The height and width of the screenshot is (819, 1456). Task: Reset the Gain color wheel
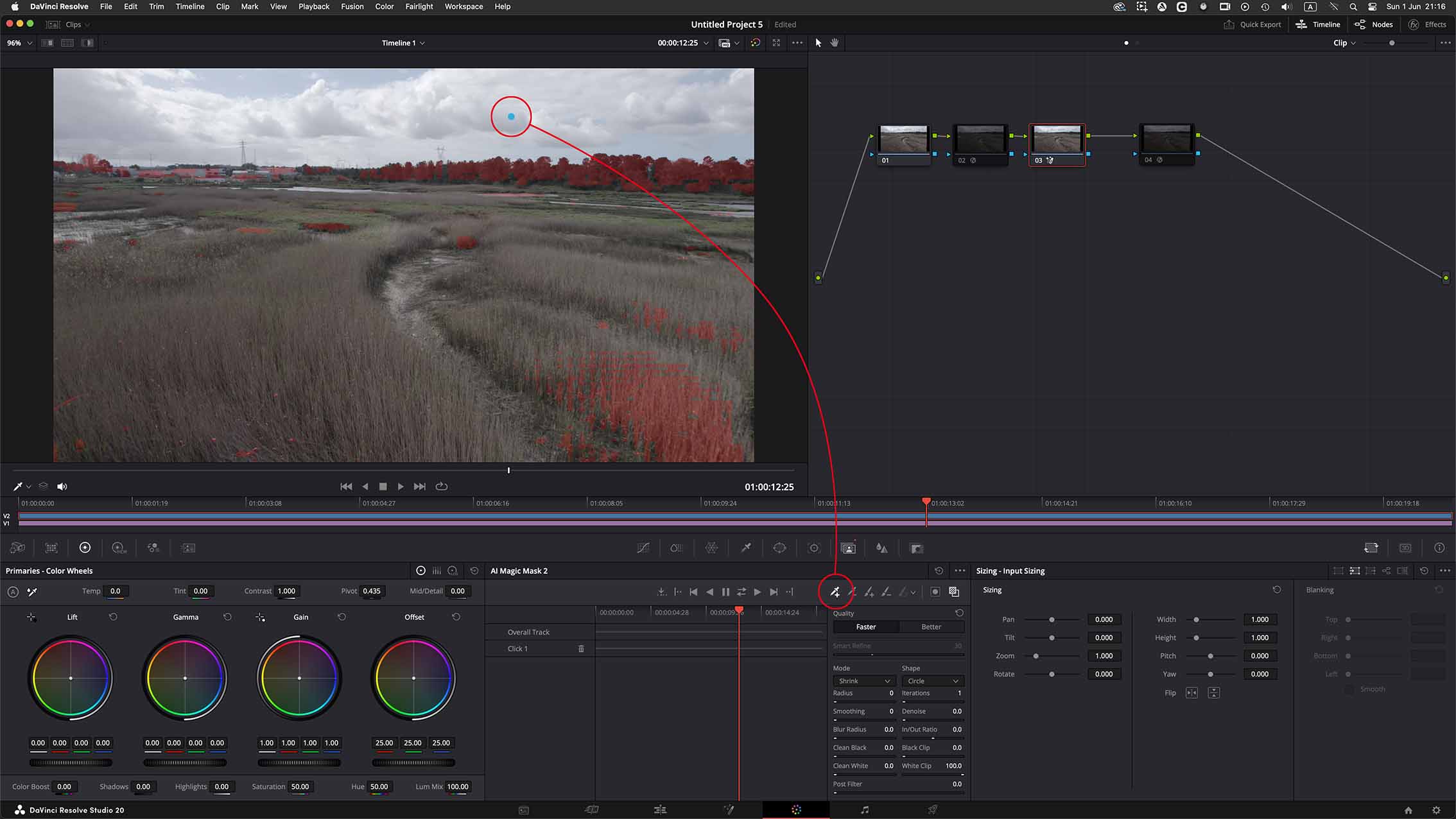click(342, 617)
